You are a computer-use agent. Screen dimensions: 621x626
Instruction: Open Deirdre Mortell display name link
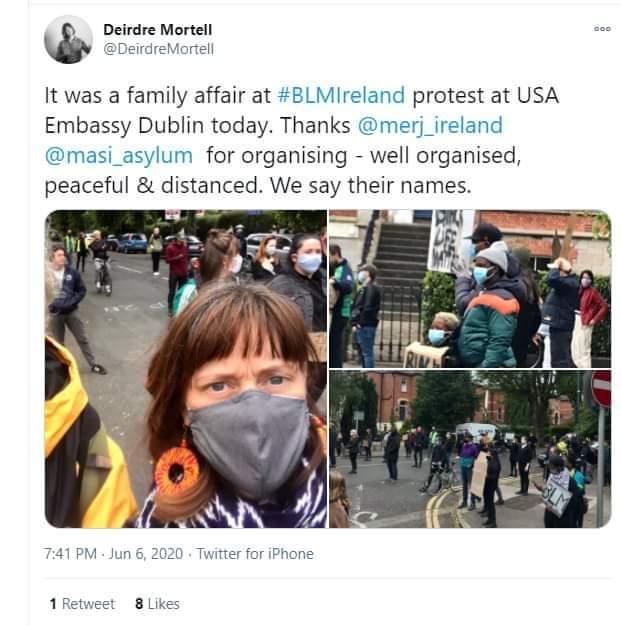pyautogui.click(x=157, y=30)
